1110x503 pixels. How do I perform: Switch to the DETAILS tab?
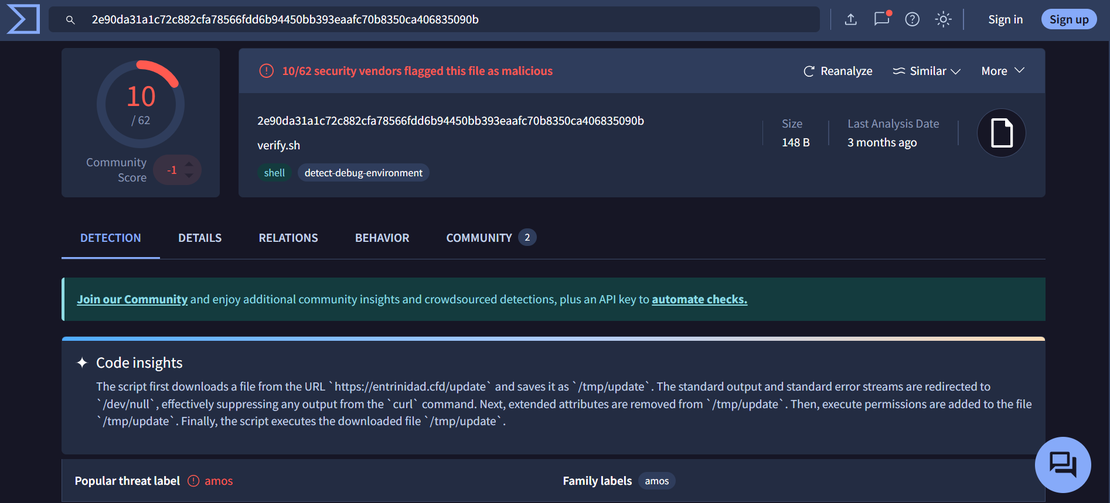(x=200, y=238)
